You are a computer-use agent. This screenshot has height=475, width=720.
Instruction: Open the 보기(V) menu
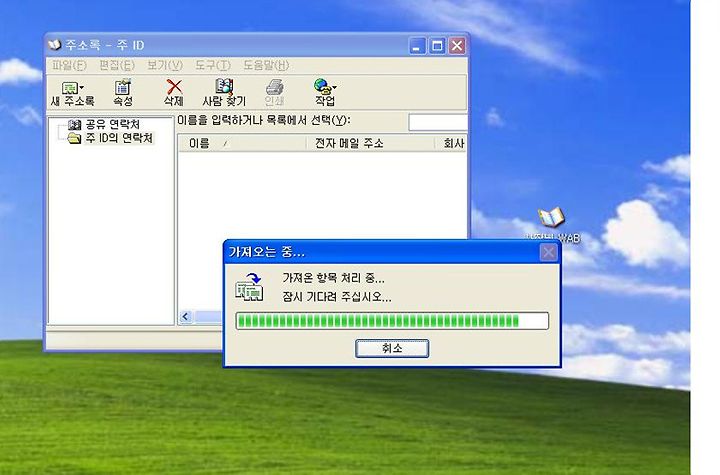[x=165, y=65]
